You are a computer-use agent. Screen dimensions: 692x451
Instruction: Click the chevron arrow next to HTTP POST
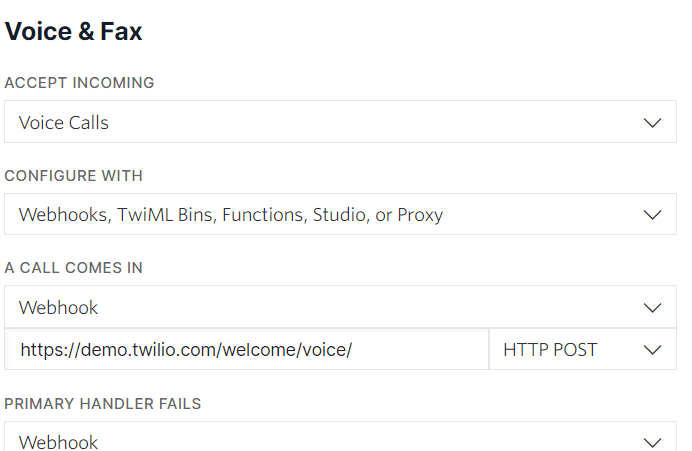653,350
